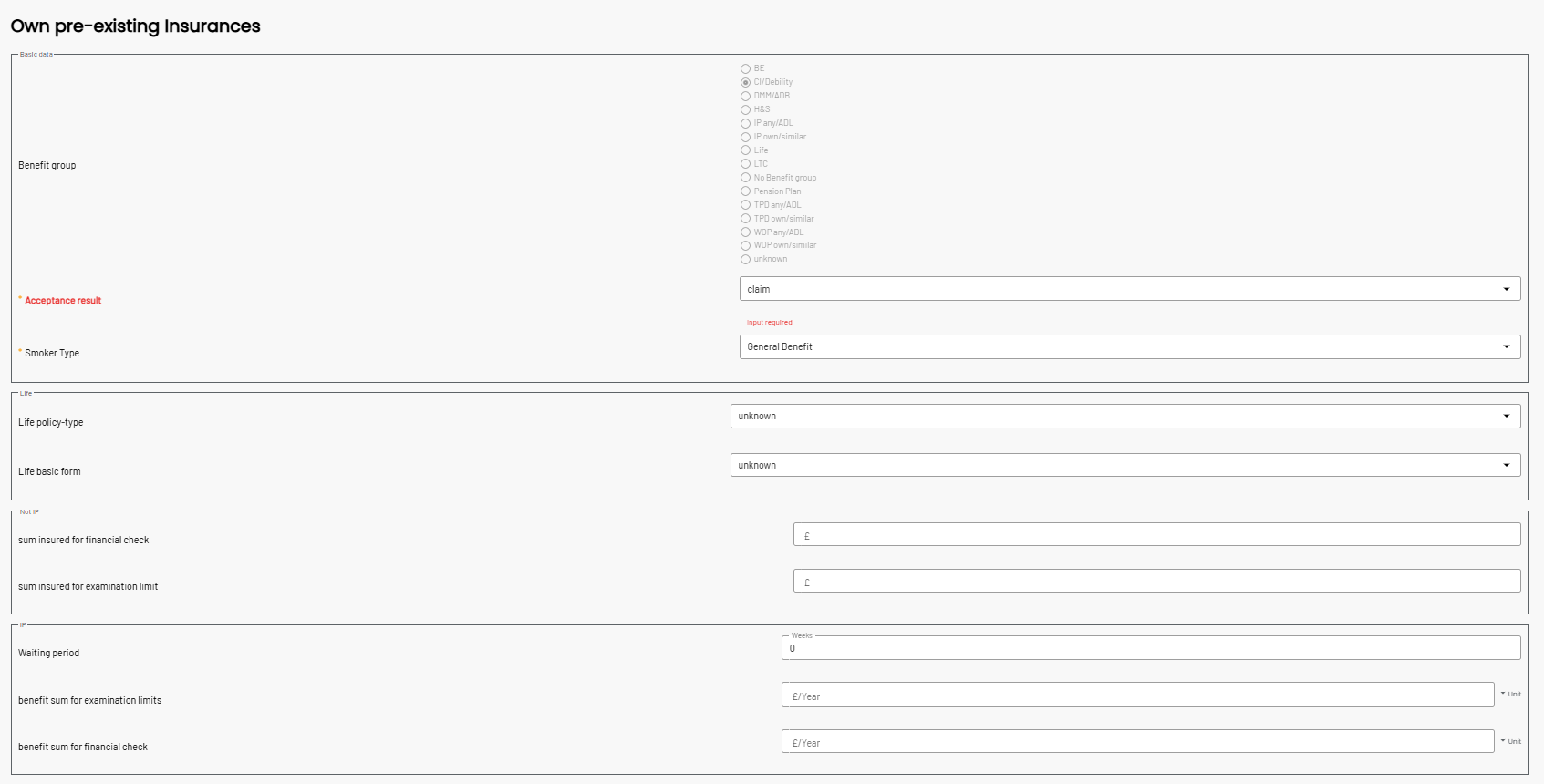The height and width of the screenshot is (784, 1544).
Task: Open the Life policy-type dropdown
Action: click(1506, 416)
